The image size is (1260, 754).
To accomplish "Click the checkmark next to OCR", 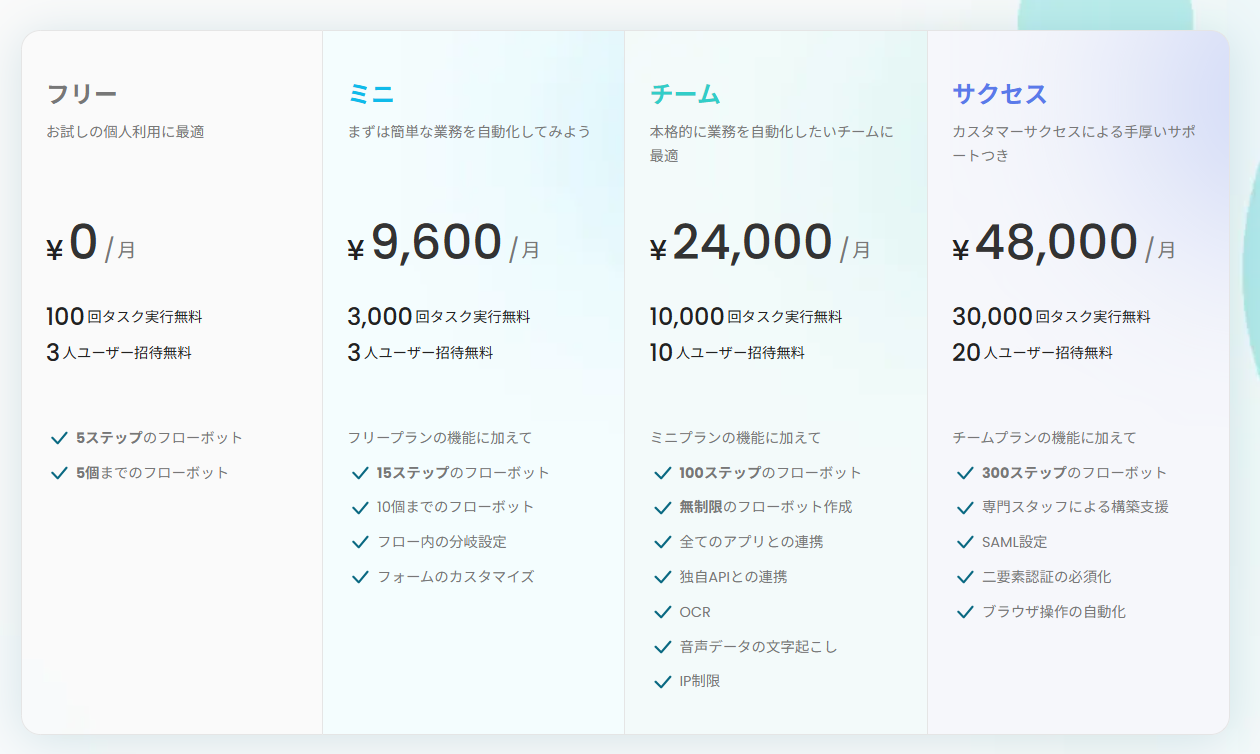I will point(662,612).
